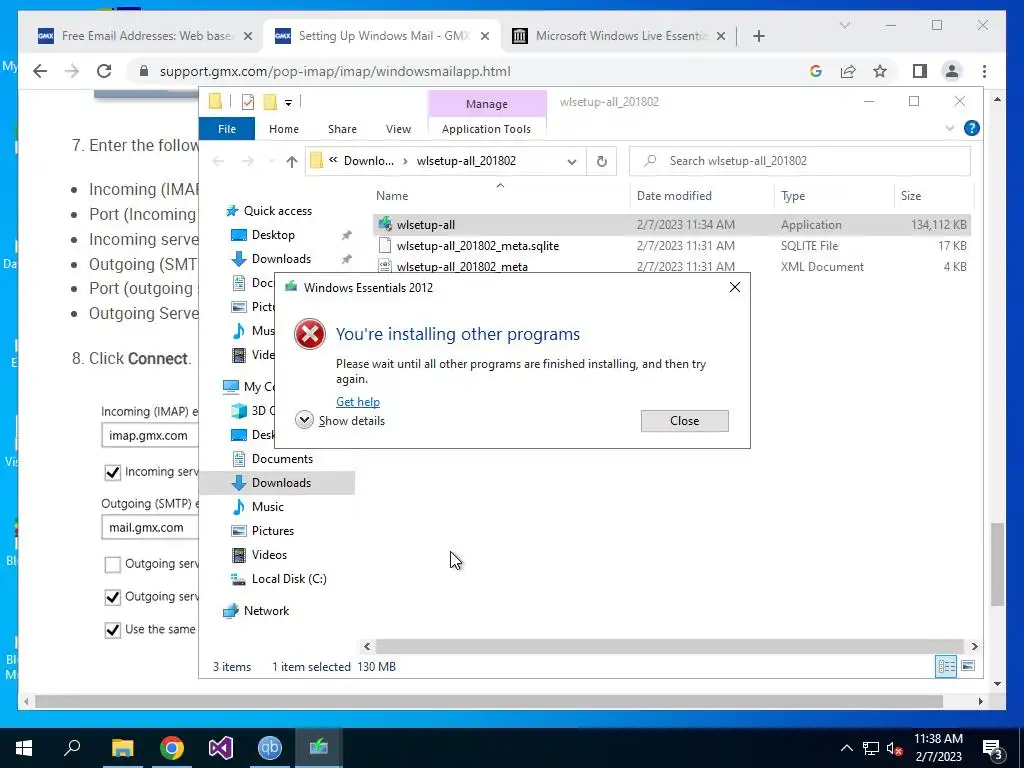This screenshot has height=768, width=1024.
Task: Expand the Explorer ribbon chevron
Action: coord(950,129)
